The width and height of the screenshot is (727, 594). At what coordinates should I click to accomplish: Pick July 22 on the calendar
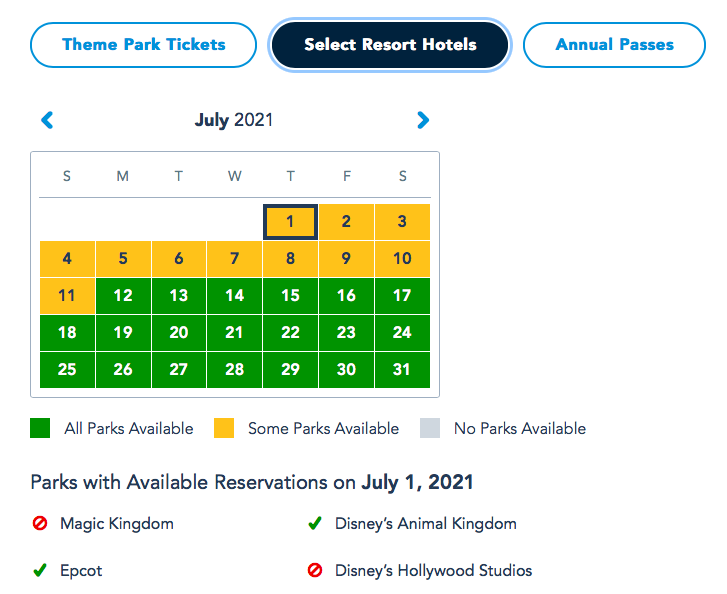point(290,333)
